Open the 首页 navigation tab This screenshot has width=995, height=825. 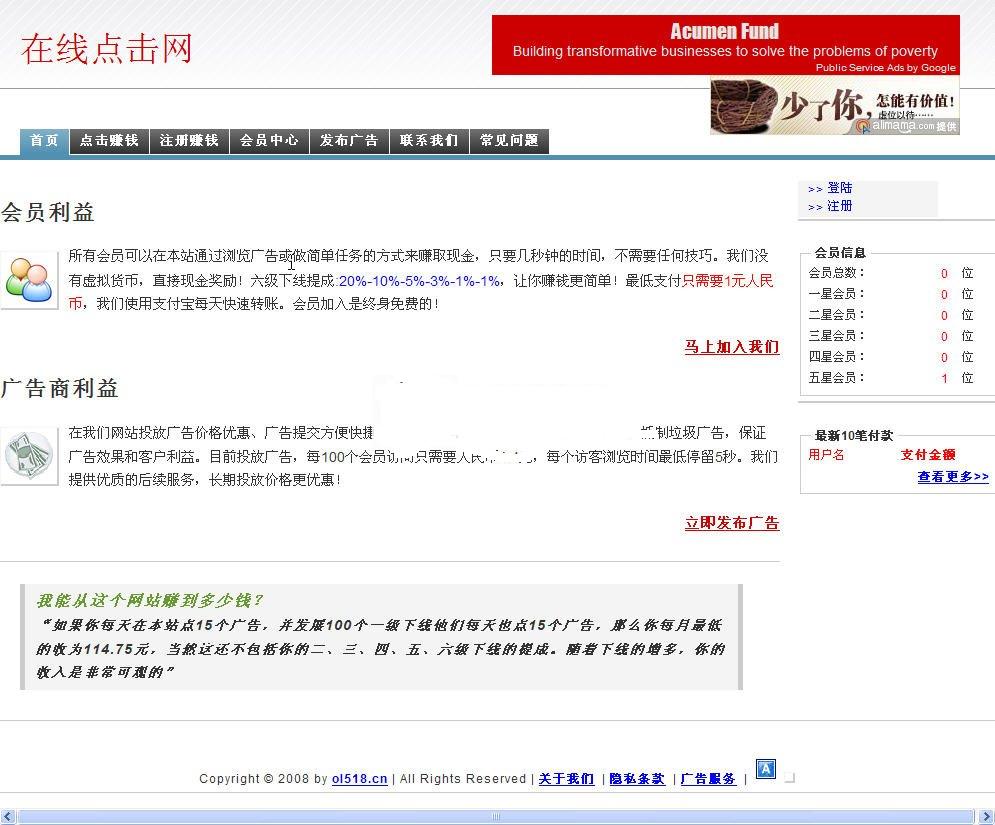(x=44, y=141)
